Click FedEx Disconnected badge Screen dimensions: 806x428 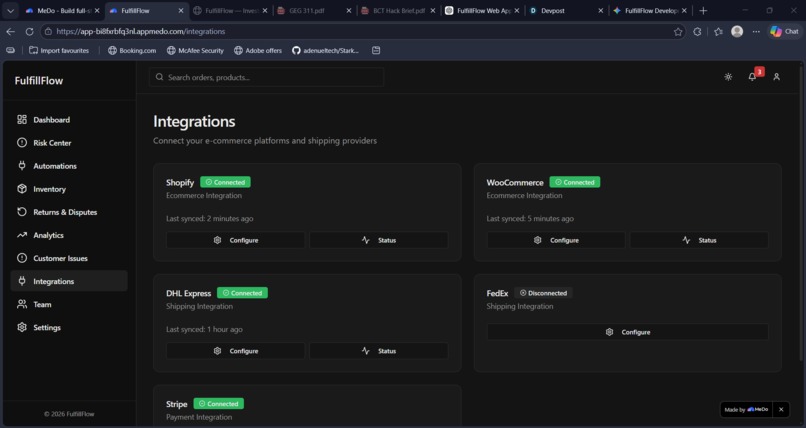(x=543, y=293)
